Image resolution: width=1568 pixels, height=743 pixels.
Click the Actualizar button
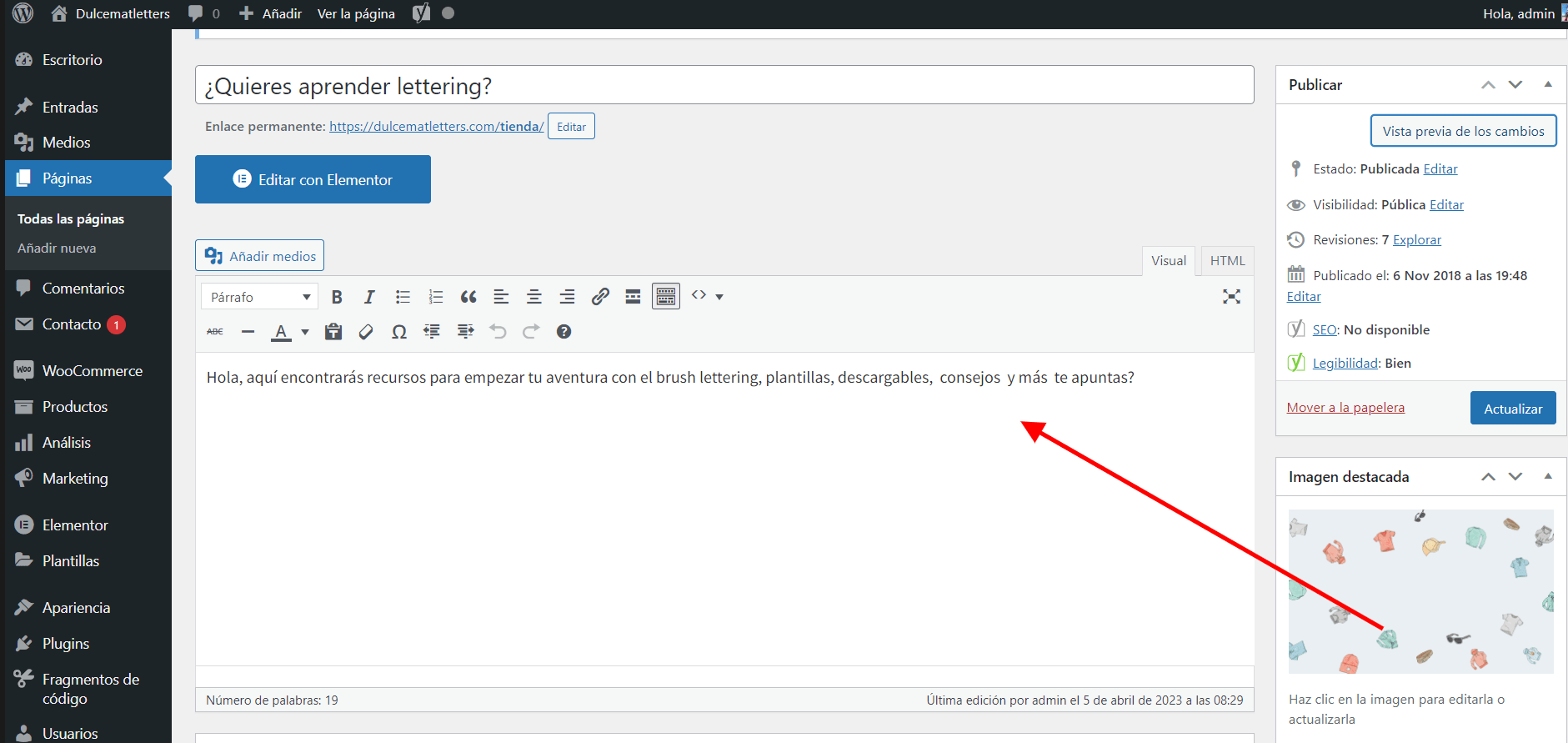click(1513, 409)
